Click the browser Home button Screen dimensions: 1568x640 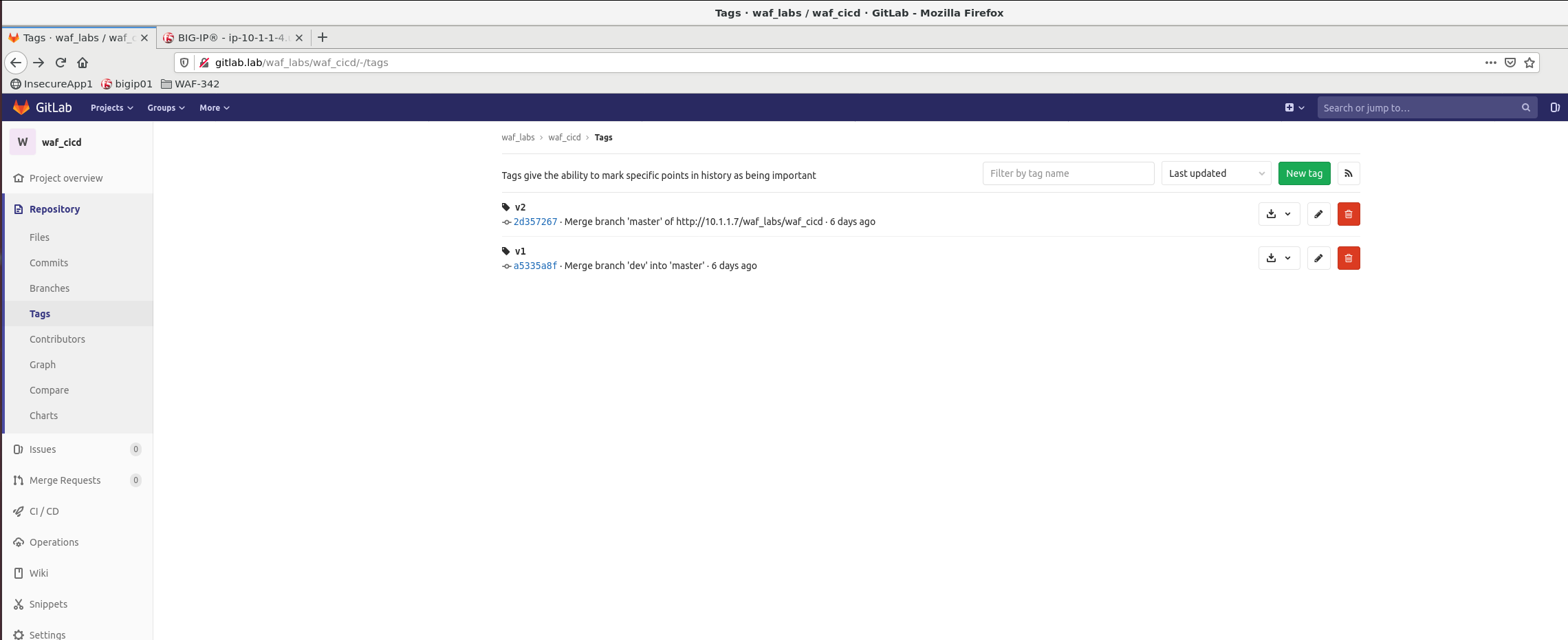(83, 63)
